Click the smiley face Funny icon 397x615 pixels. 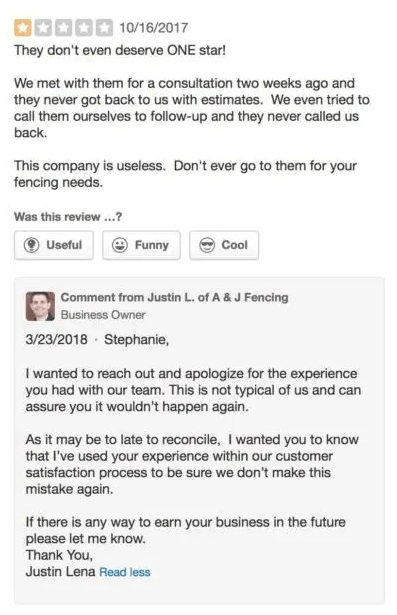click(120, 245)
